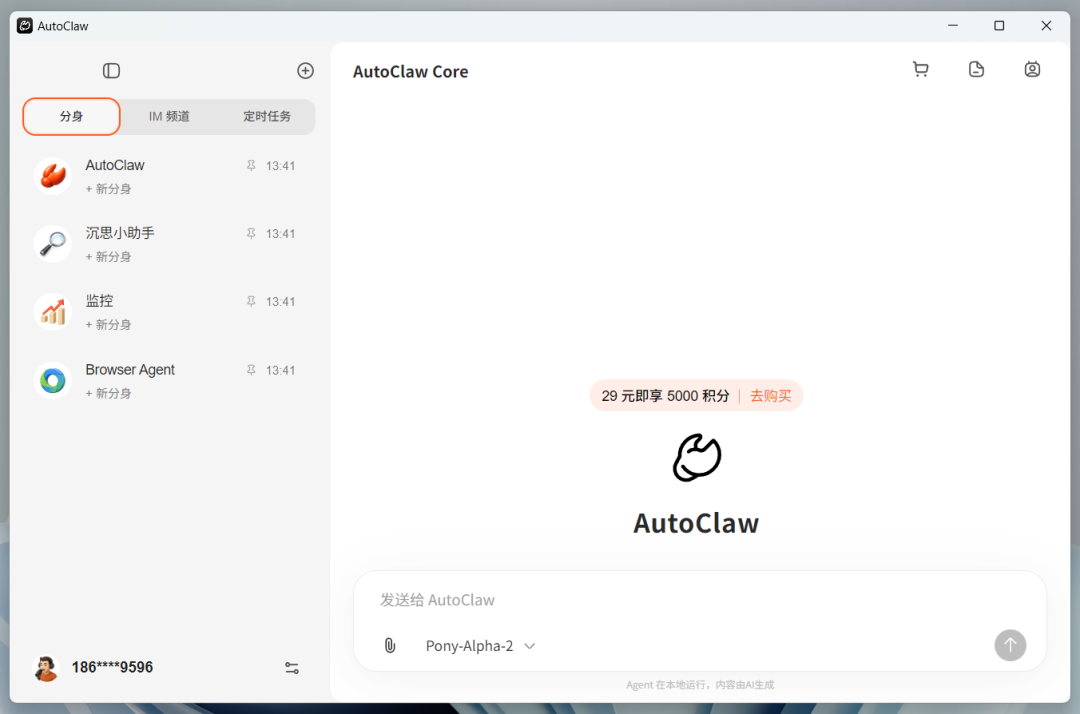Open the Pony-Alpha-2 model dropdown

click(480, 645)
